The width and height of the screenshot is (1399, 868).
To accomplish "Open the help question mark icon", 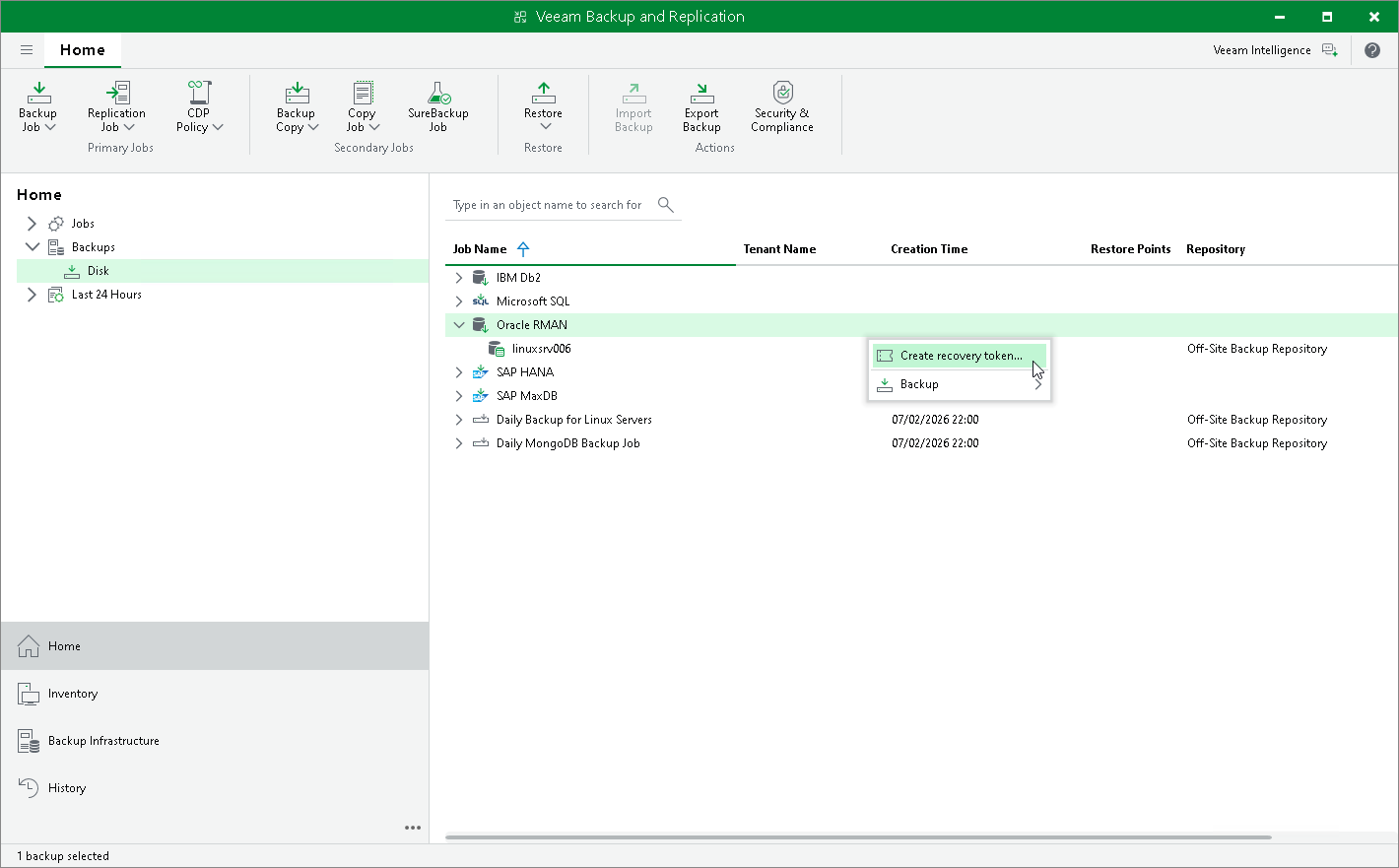I will coord(1372,50).
